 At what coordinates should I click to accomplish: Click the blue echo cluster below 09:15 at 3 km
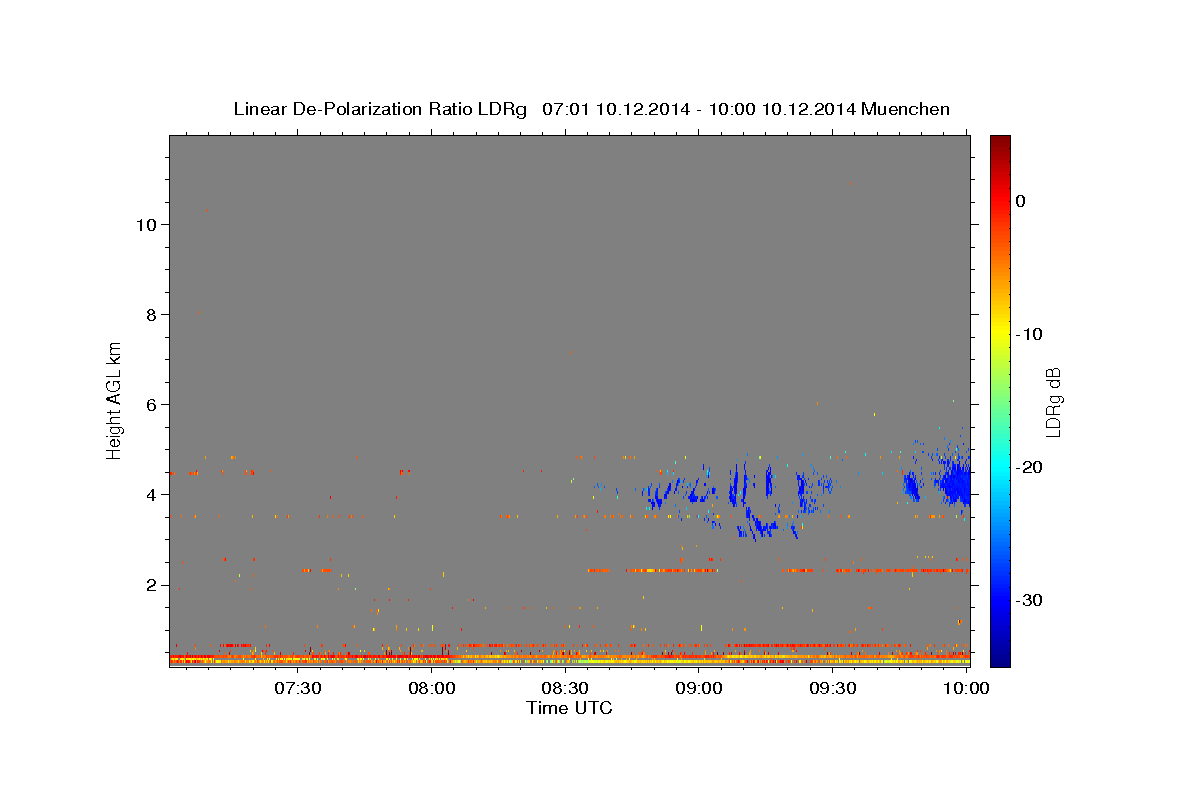tap(762, 525)
